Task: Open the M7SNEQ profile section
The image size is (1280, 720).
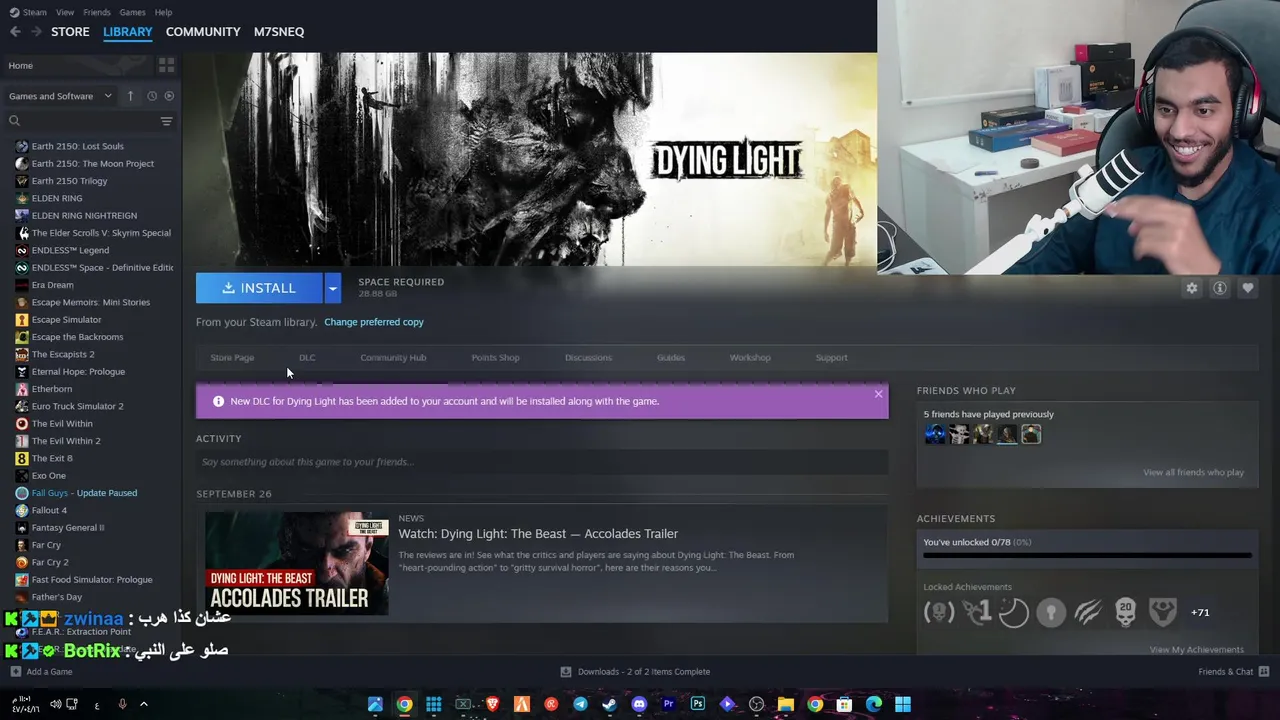Action: click(x=279, y=32)
